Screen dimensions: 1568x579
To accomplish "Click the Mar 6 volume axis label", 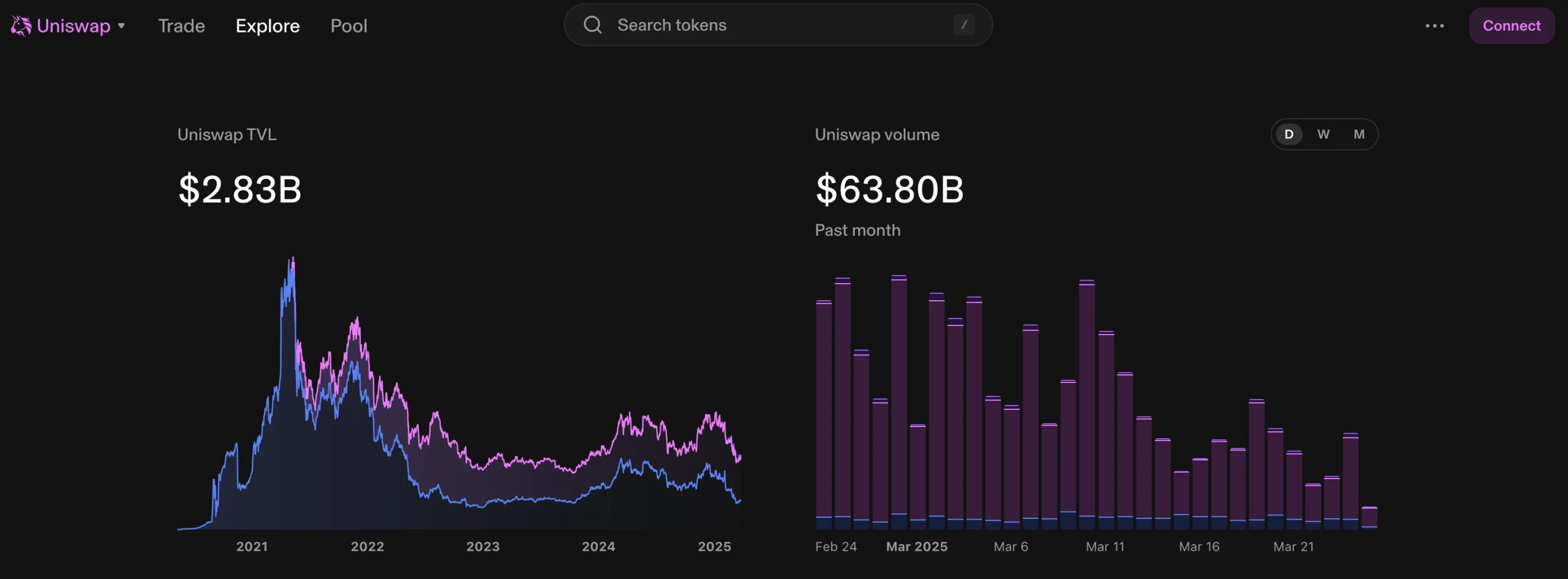I will 1011,547.
